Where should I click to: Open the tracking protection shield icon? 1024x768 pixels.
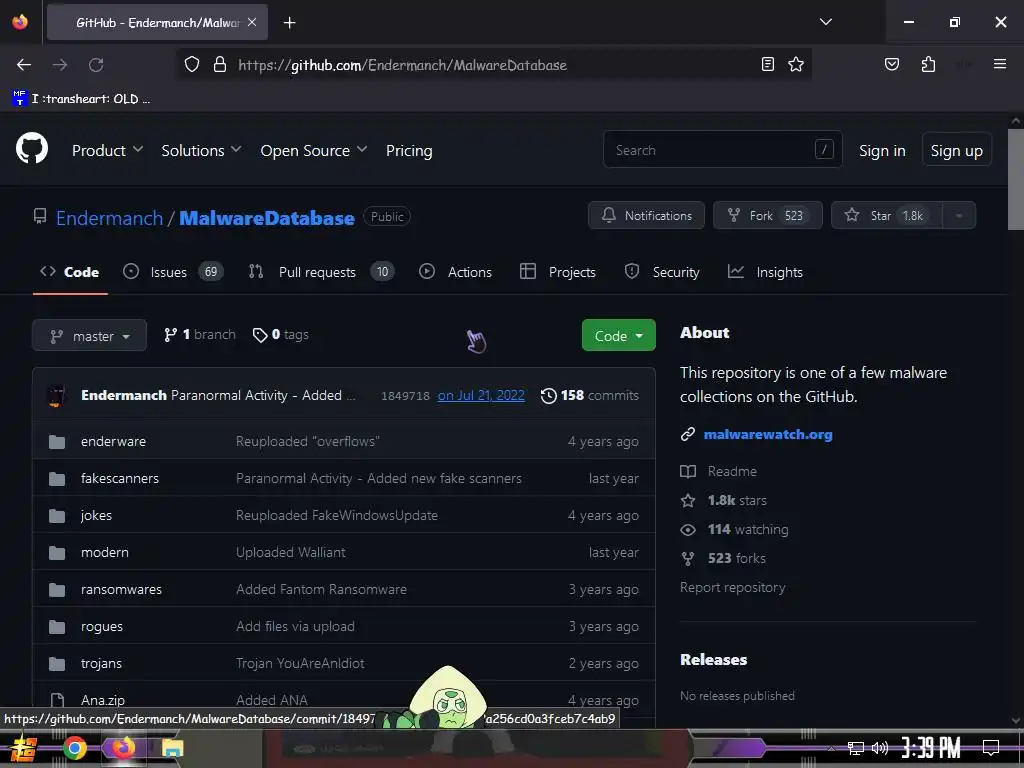[x=191, y=65]
